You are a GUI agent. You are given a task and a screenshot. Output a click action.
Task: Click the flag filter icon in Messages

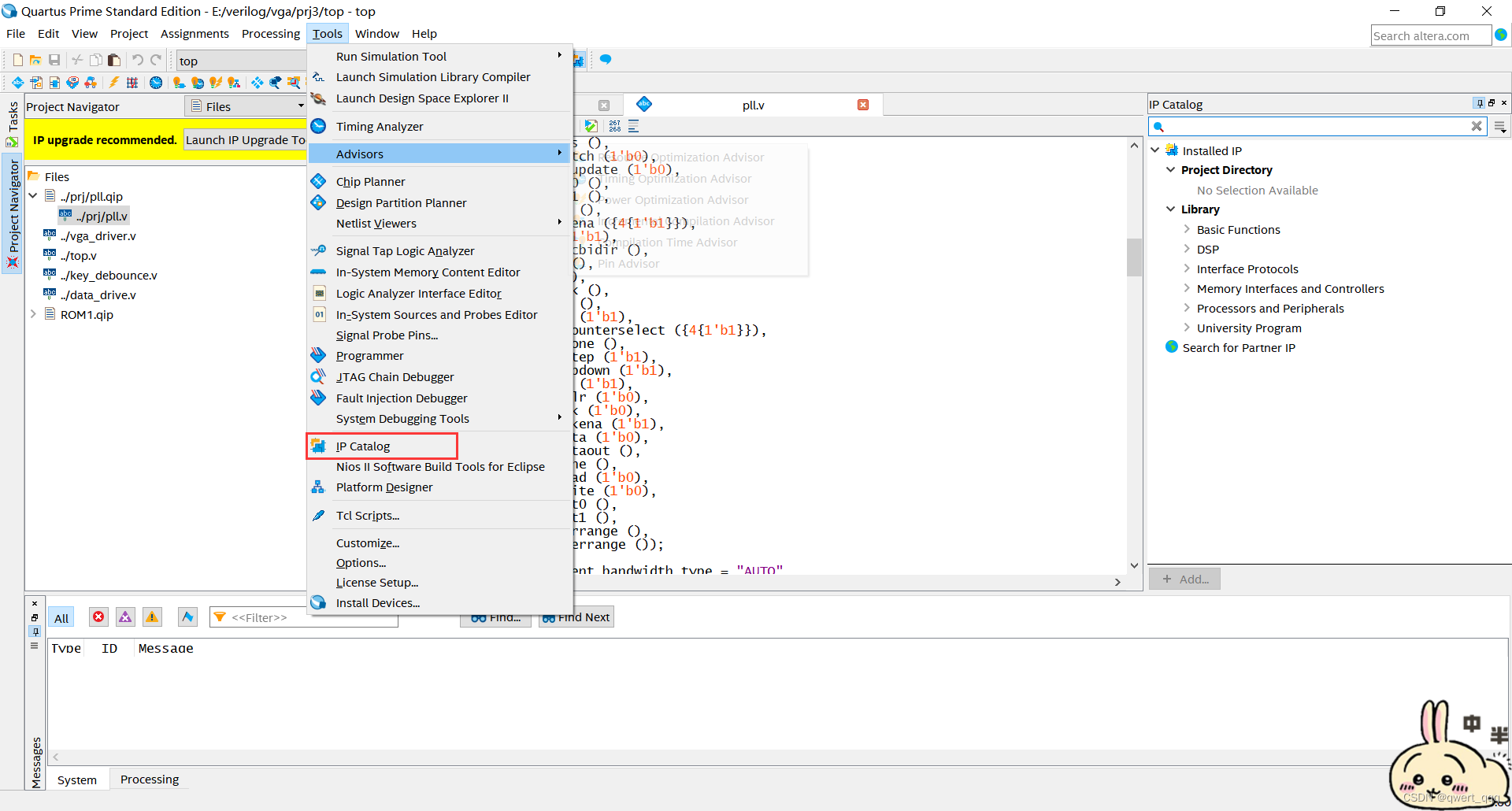pyautogui.click(x=187, y=617)
